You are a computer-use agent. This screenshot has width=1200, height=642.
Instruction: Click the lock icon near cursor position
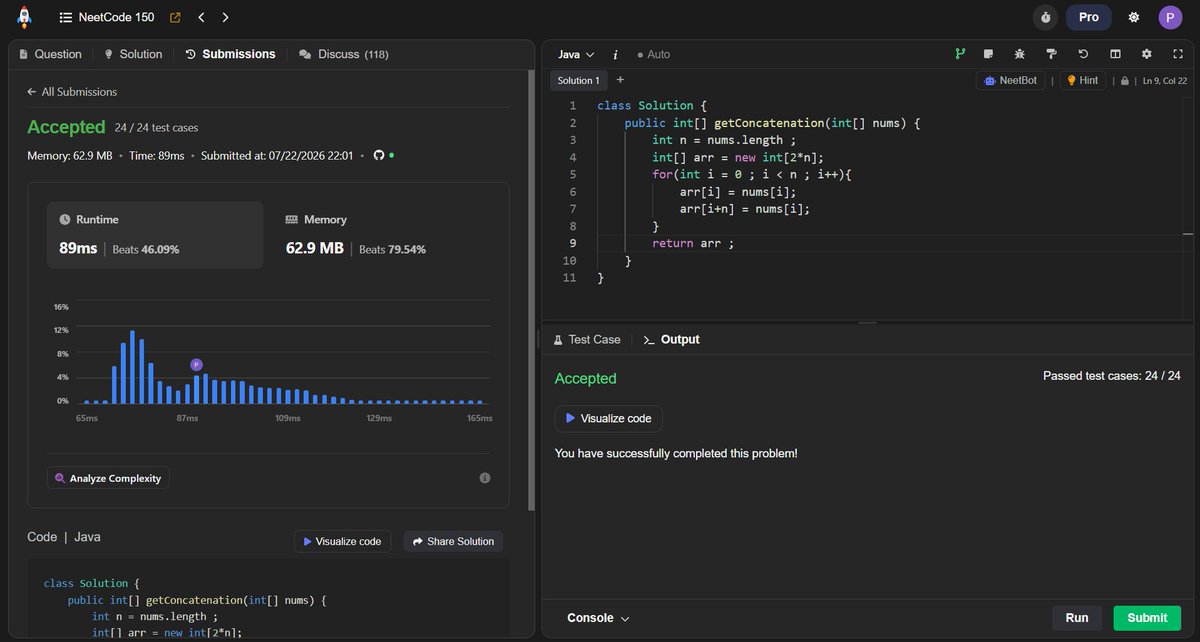(x=1124, y=81)
